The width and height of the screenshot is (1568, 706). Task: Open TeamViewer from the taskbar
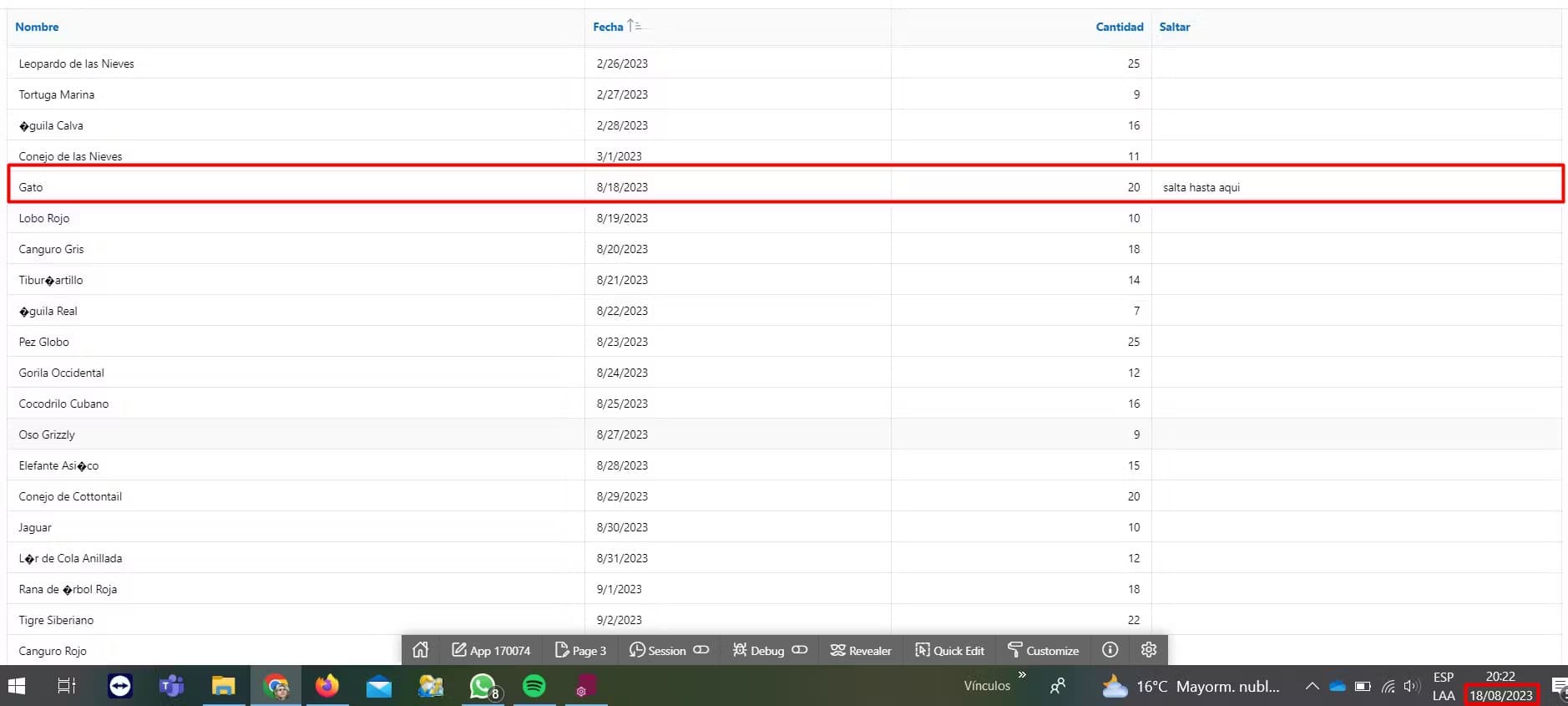coord(120,686)
